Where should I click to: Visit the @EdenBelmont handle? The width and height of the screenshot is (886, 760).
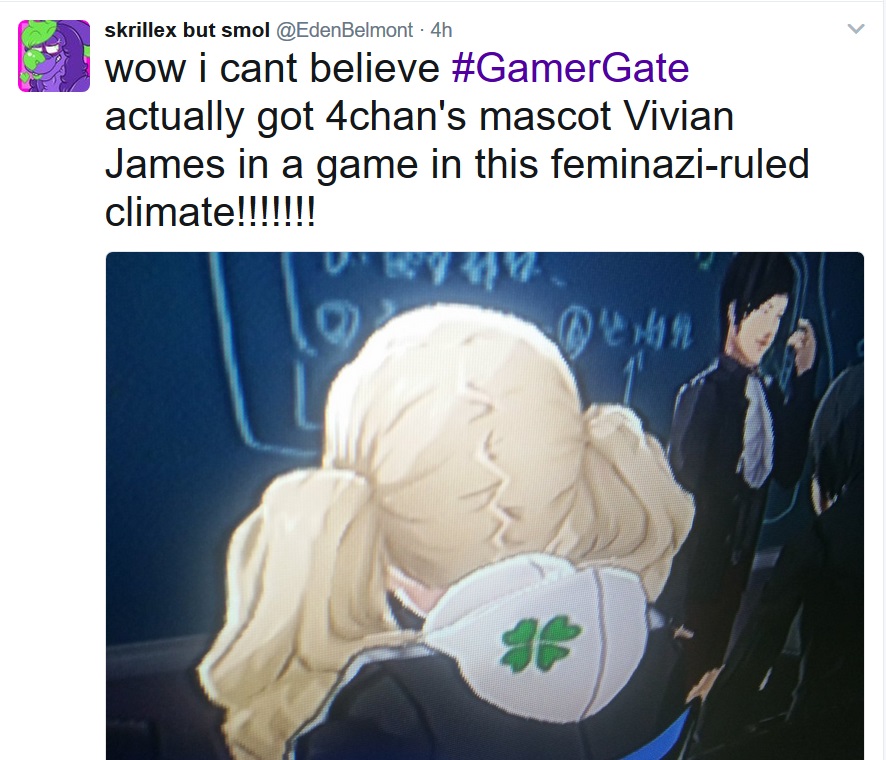pos(344,30)
